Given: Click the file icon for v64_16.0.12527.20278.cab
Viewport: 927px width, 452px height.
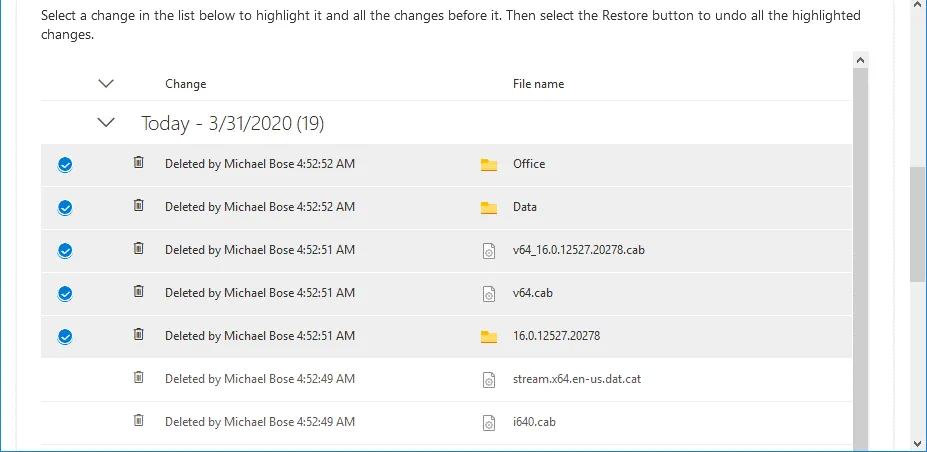Looking at the screenshot, I should point(488,251).
